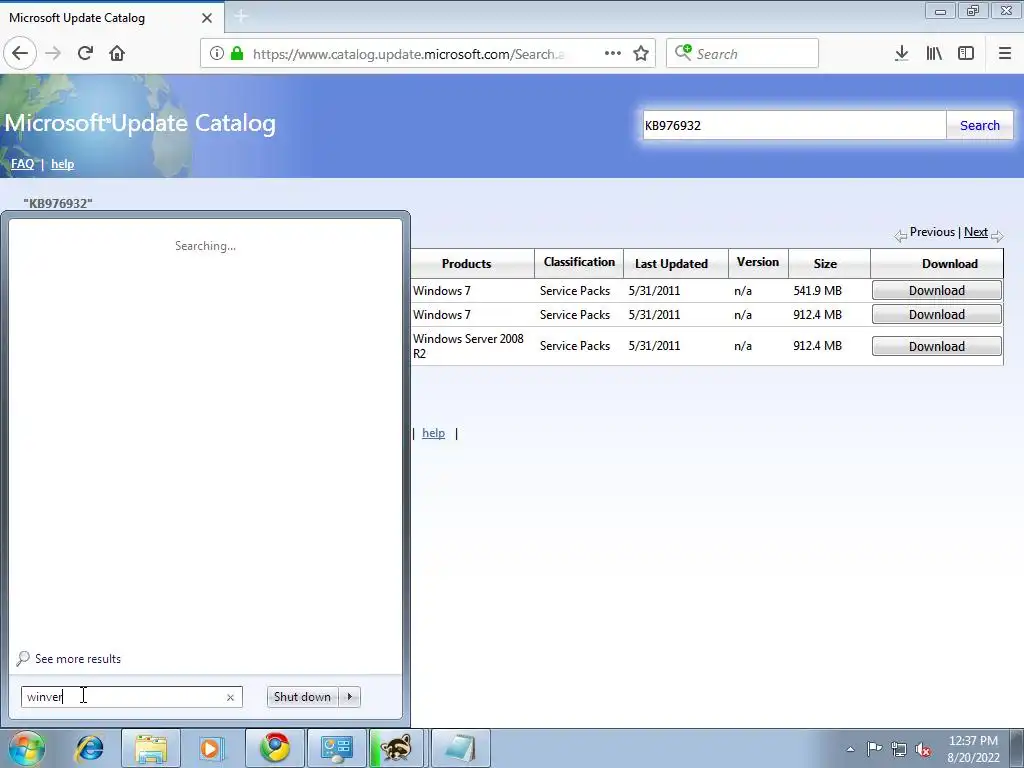1024x768 pixels.
Task: Open Windows Media Player from taskbar
Action: pos(211,748)
